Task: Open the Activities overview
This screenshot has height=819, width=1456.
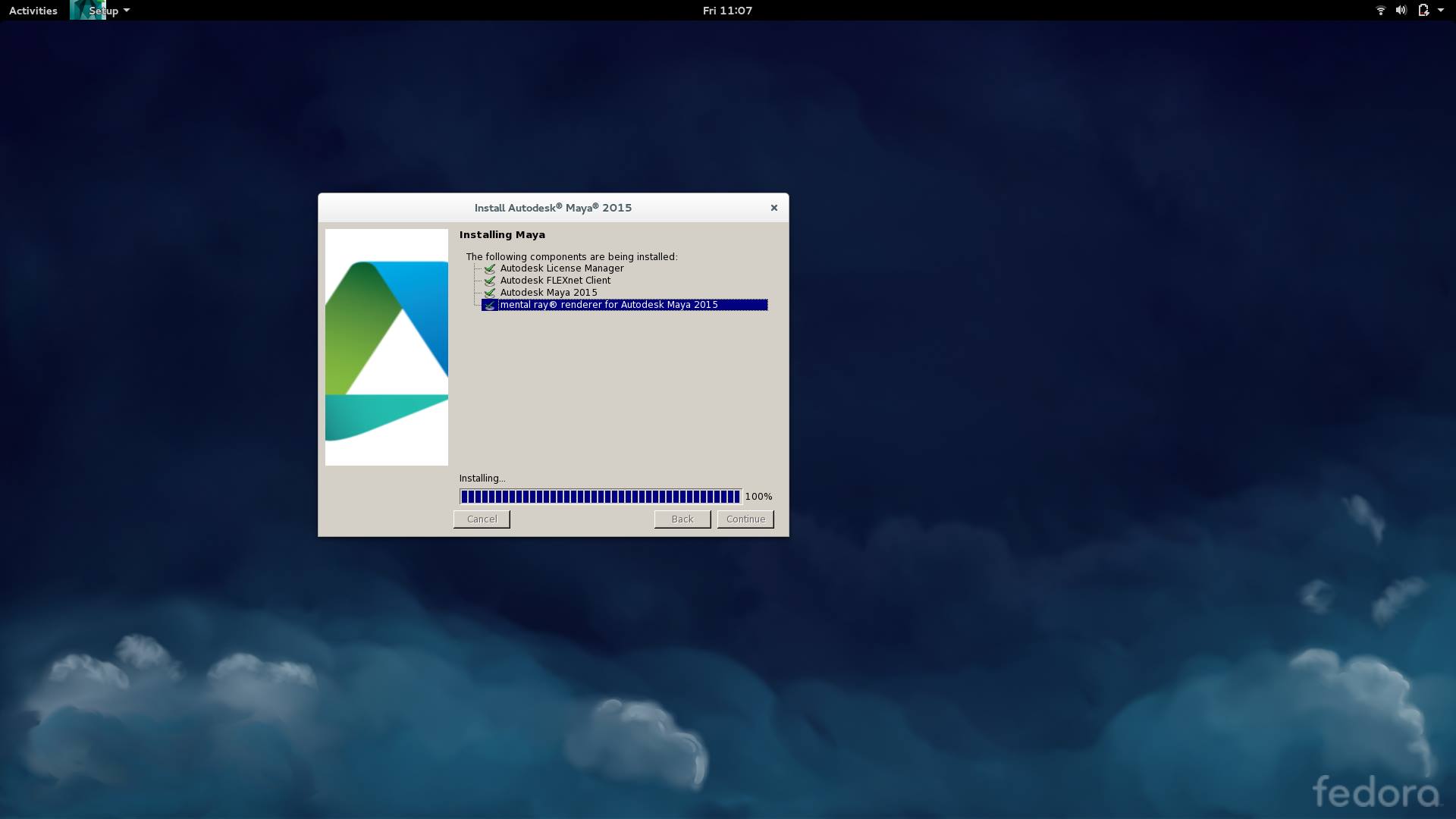Action: [x=33, y=11]
